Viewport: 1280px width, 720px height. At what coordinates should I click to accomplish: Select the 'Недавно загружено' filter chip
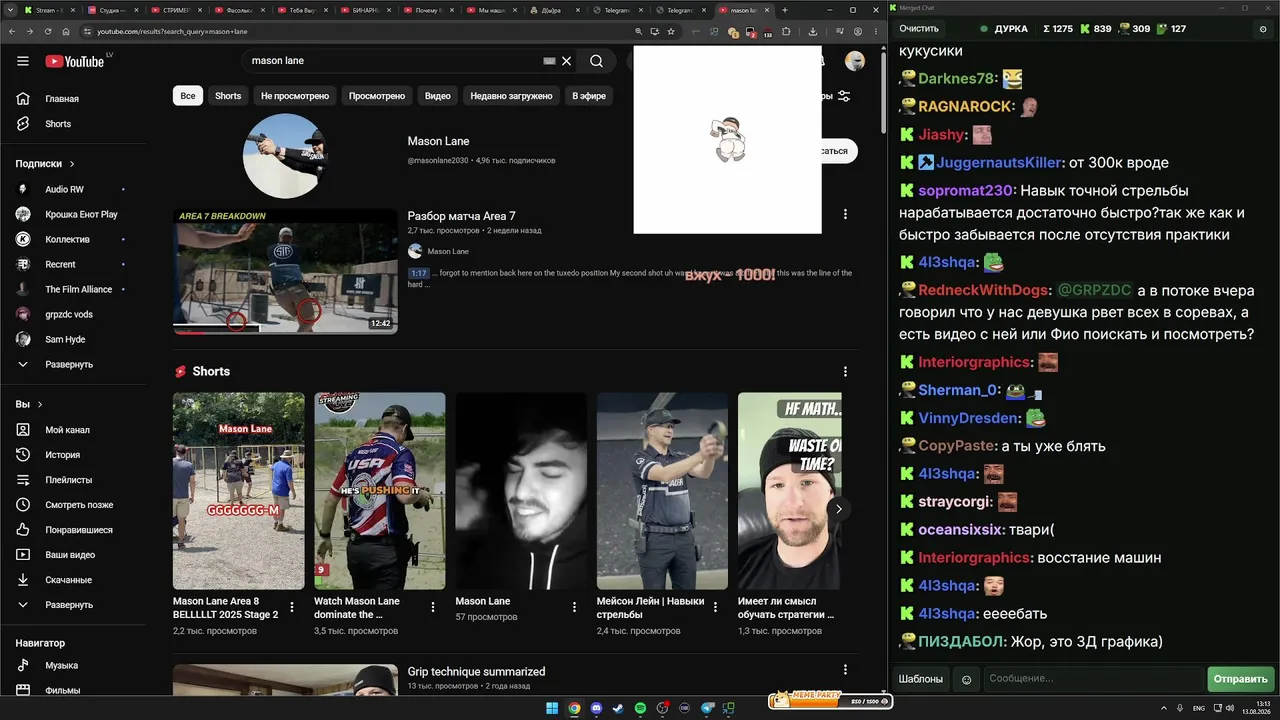(511, 96)
